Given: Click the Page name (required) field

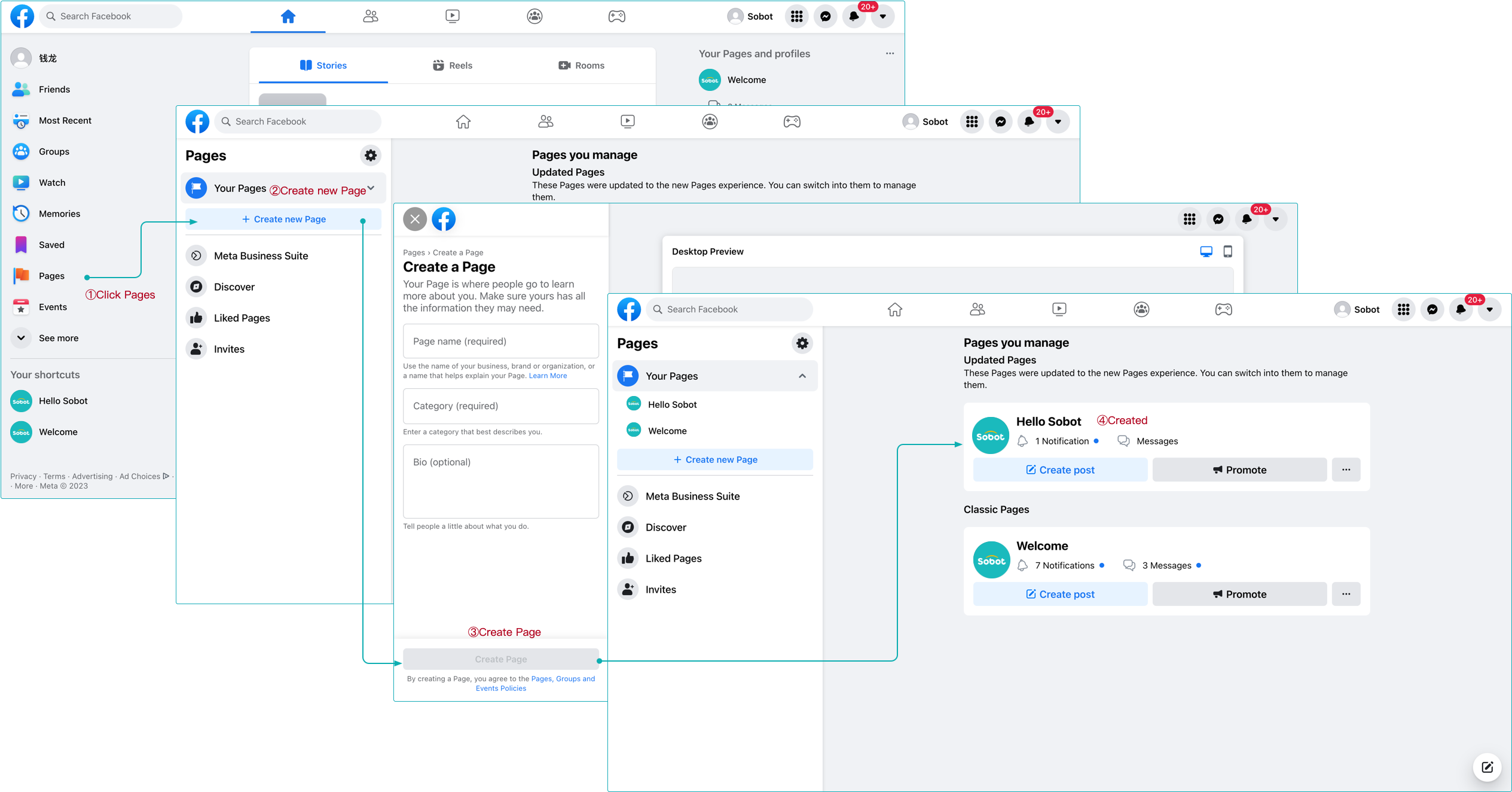Looking at the screenshot, I should pyautogui.click(x=500, y=341).
